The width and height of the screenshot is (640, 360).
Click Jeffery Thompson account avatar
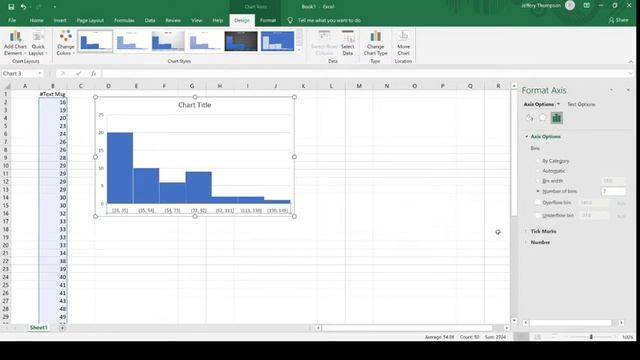tap(570, 5)
